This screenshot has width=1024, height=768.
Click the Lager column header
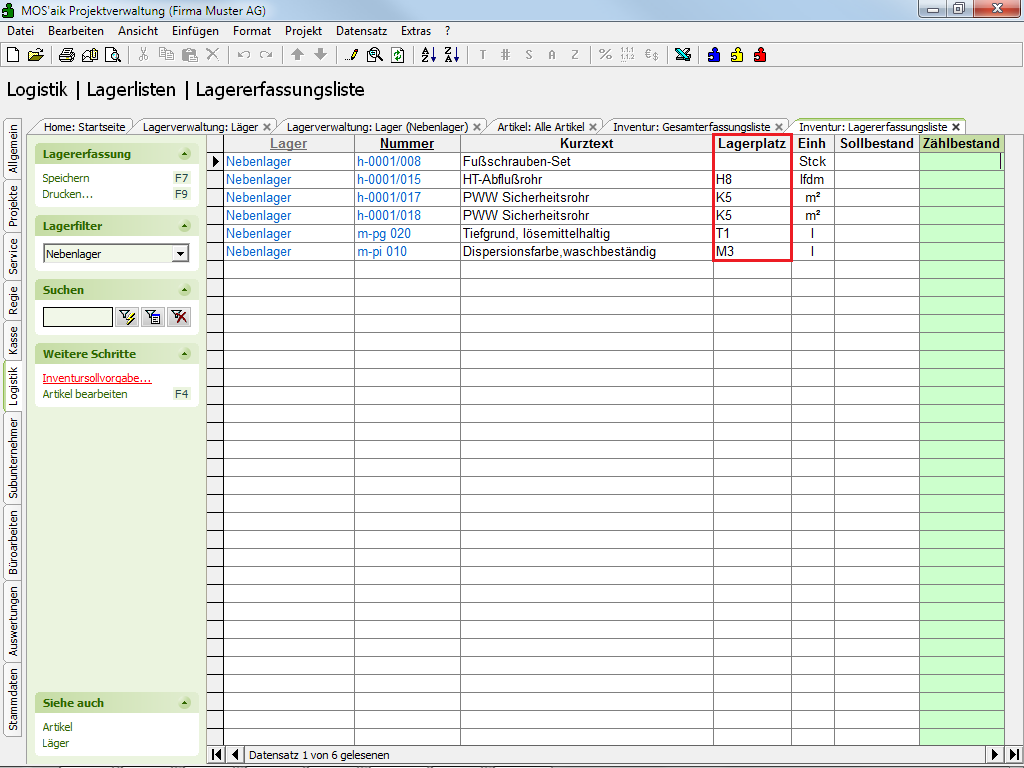[x=289, y=144]
